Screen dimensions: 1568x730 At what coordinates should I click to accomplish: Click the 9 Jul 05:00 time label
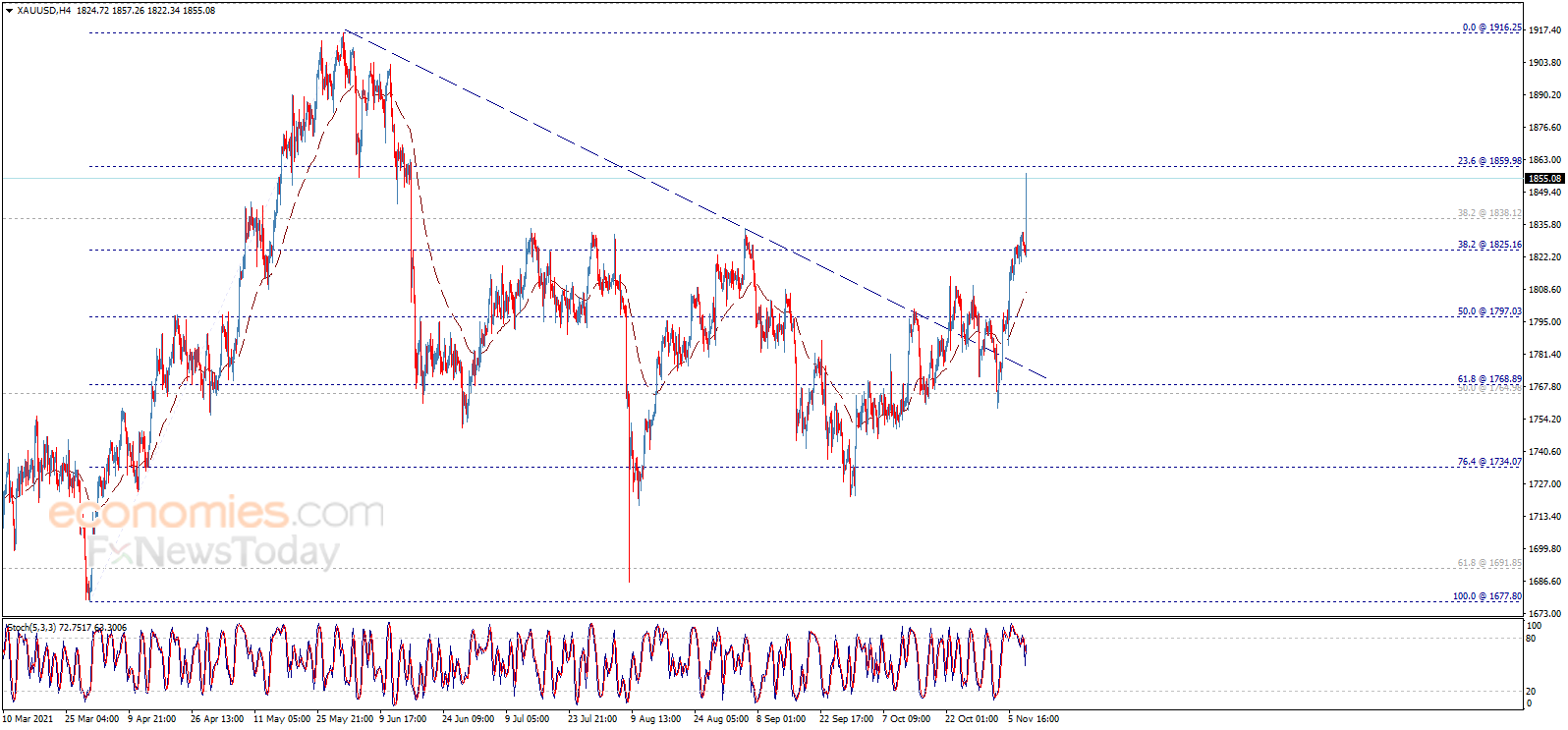(x=528, y=719)
